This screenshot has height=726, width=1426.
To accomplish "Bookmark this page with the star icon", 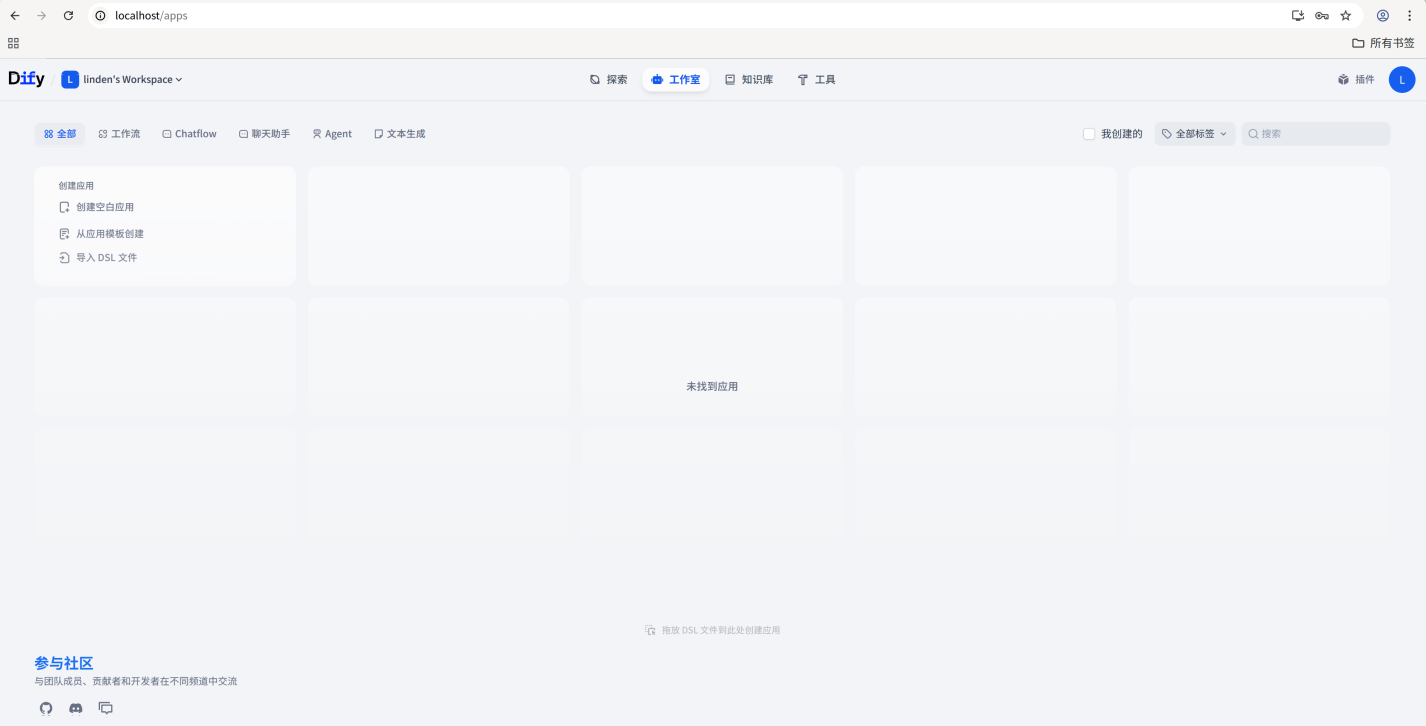I will coord(1346,16).
